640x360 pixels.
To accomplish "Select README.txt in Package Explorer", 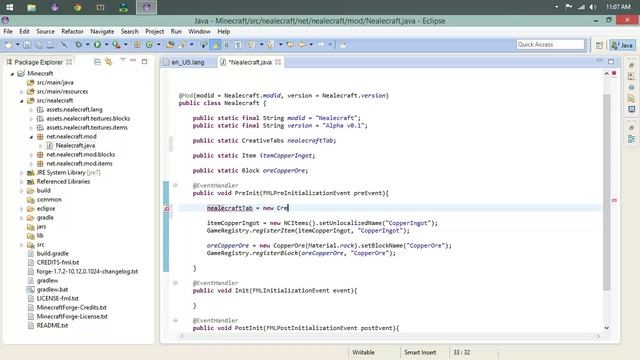I will [52, 325].
